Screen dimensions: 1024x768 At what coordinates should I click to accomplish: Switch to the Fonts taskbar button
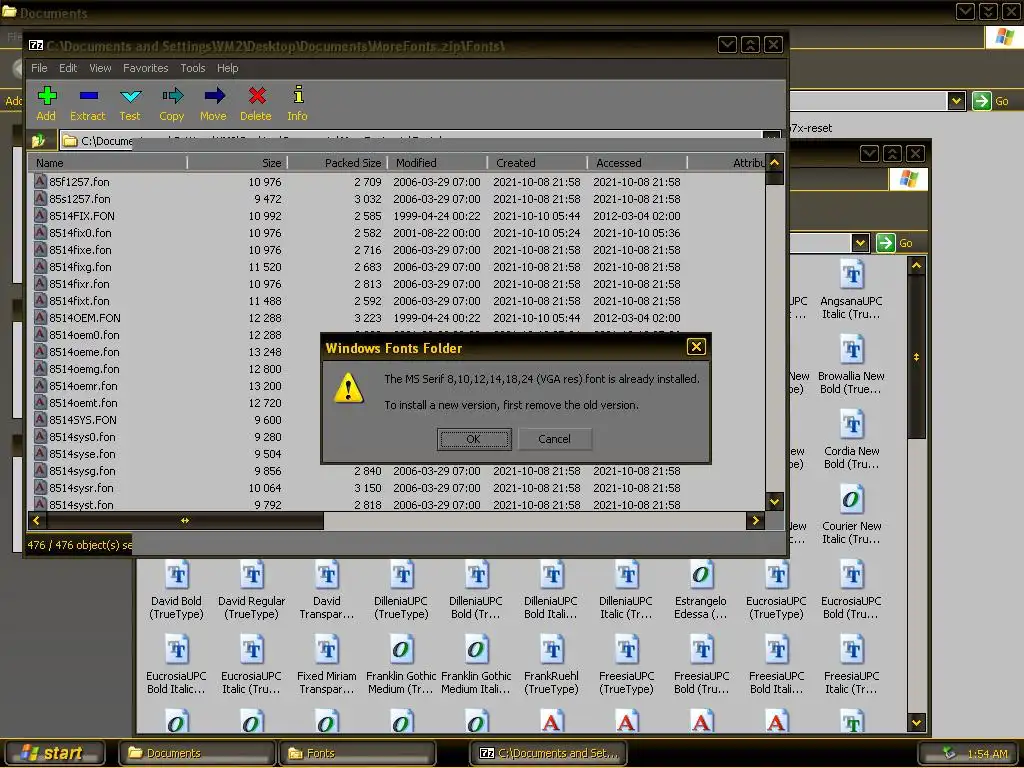click(x=357, y=753)
